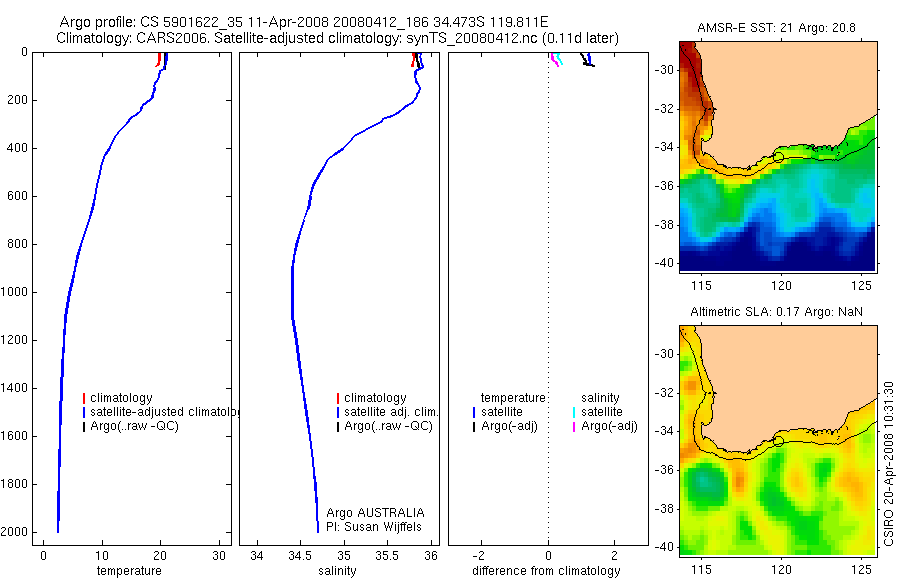The image size is (900, 580).
Task: Open the AMSR-E SST map image
Action: tap(778, 156)
